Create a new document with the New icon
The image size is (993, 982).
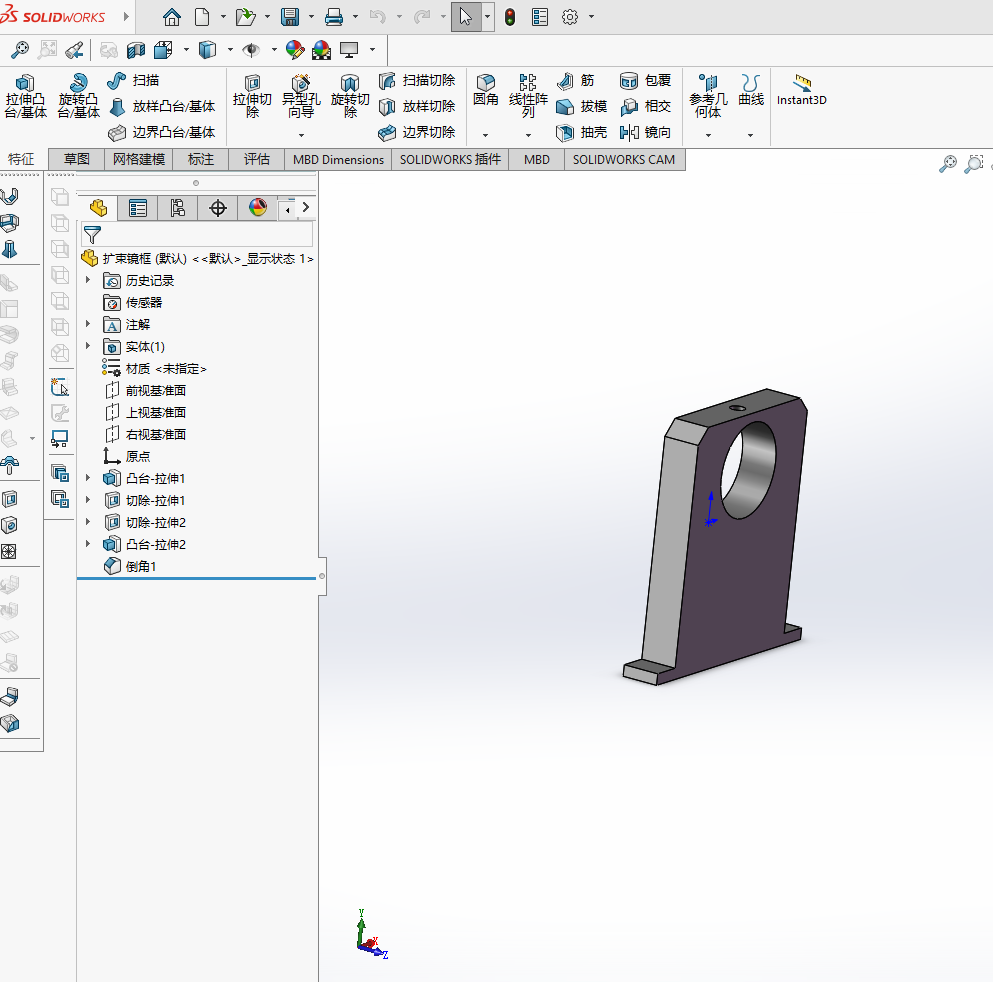[x=202, y=17]
